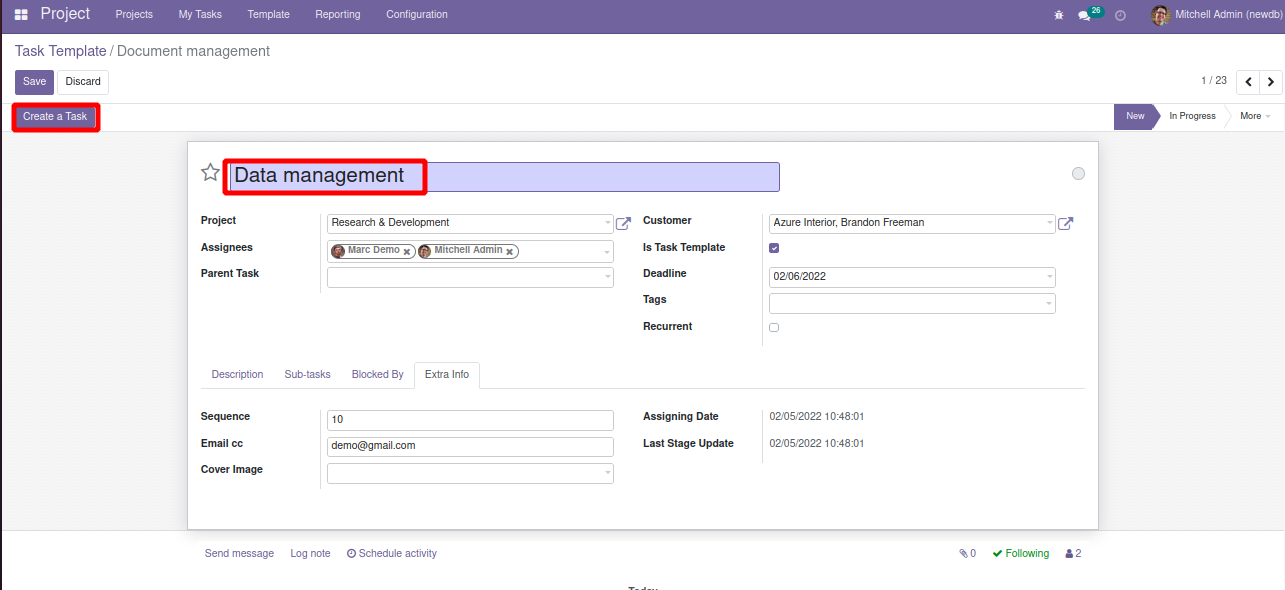Viewport: 1285px width, 590px height.
Task: Open external link for Project field
Action: 623,223
